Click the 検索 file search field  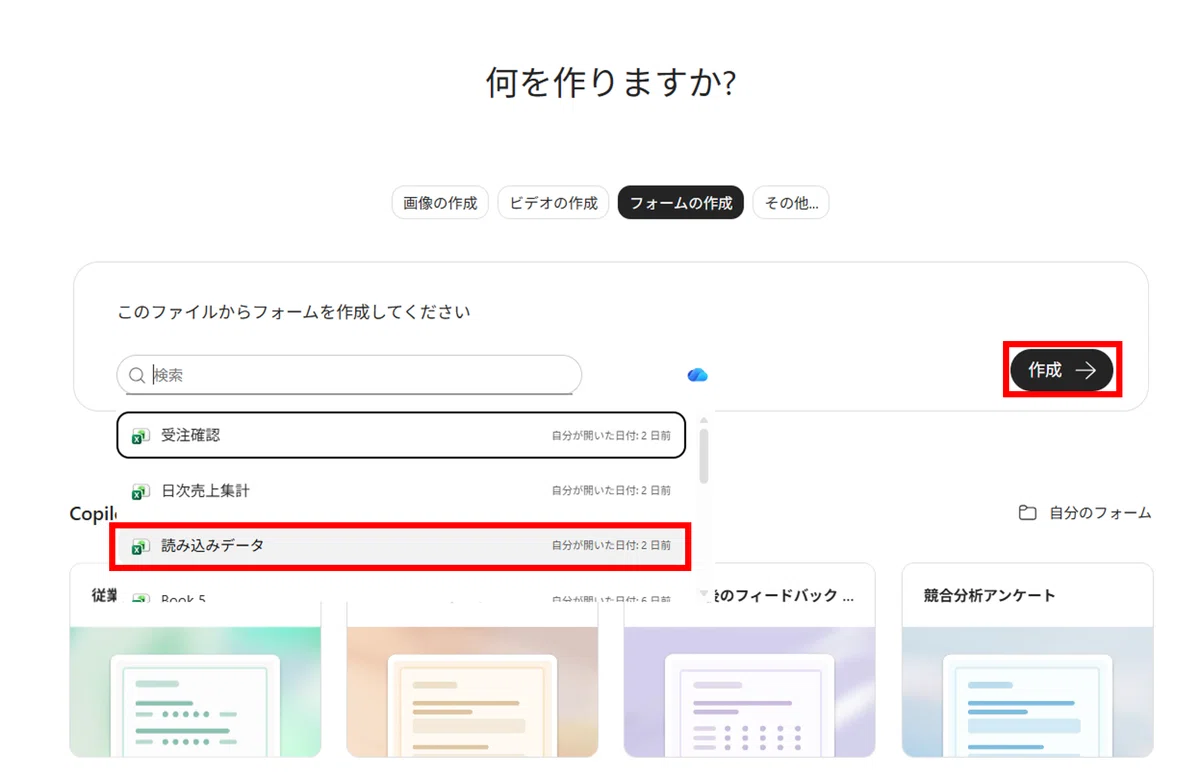(x=349, y=375)
